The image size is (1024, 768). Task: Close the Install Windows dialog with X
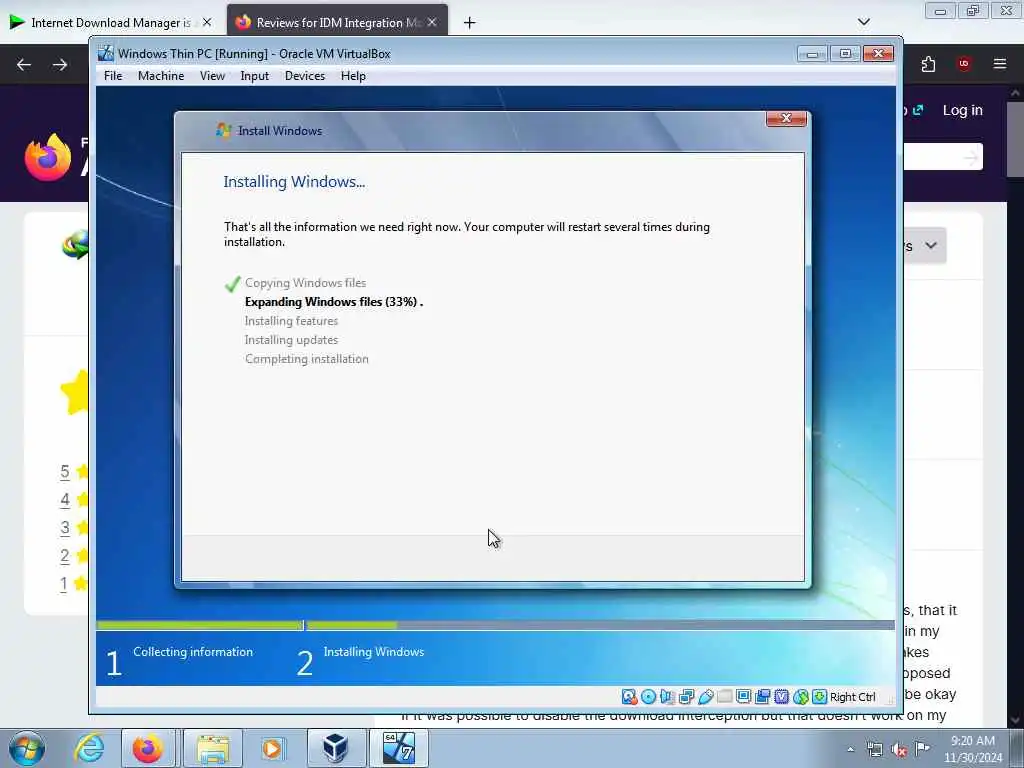click(786, 118)
